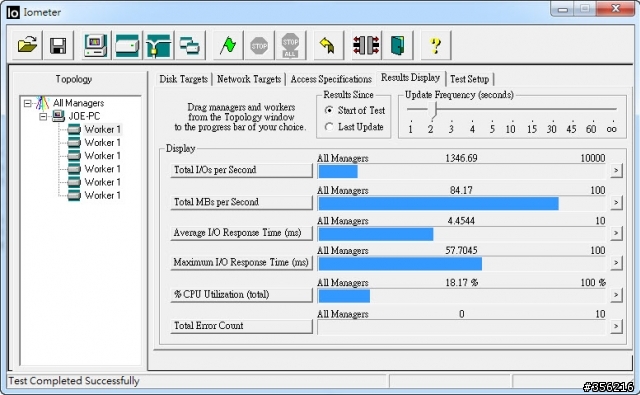
Task: Open test configuration file icon
Action: (x=27, y=45)
